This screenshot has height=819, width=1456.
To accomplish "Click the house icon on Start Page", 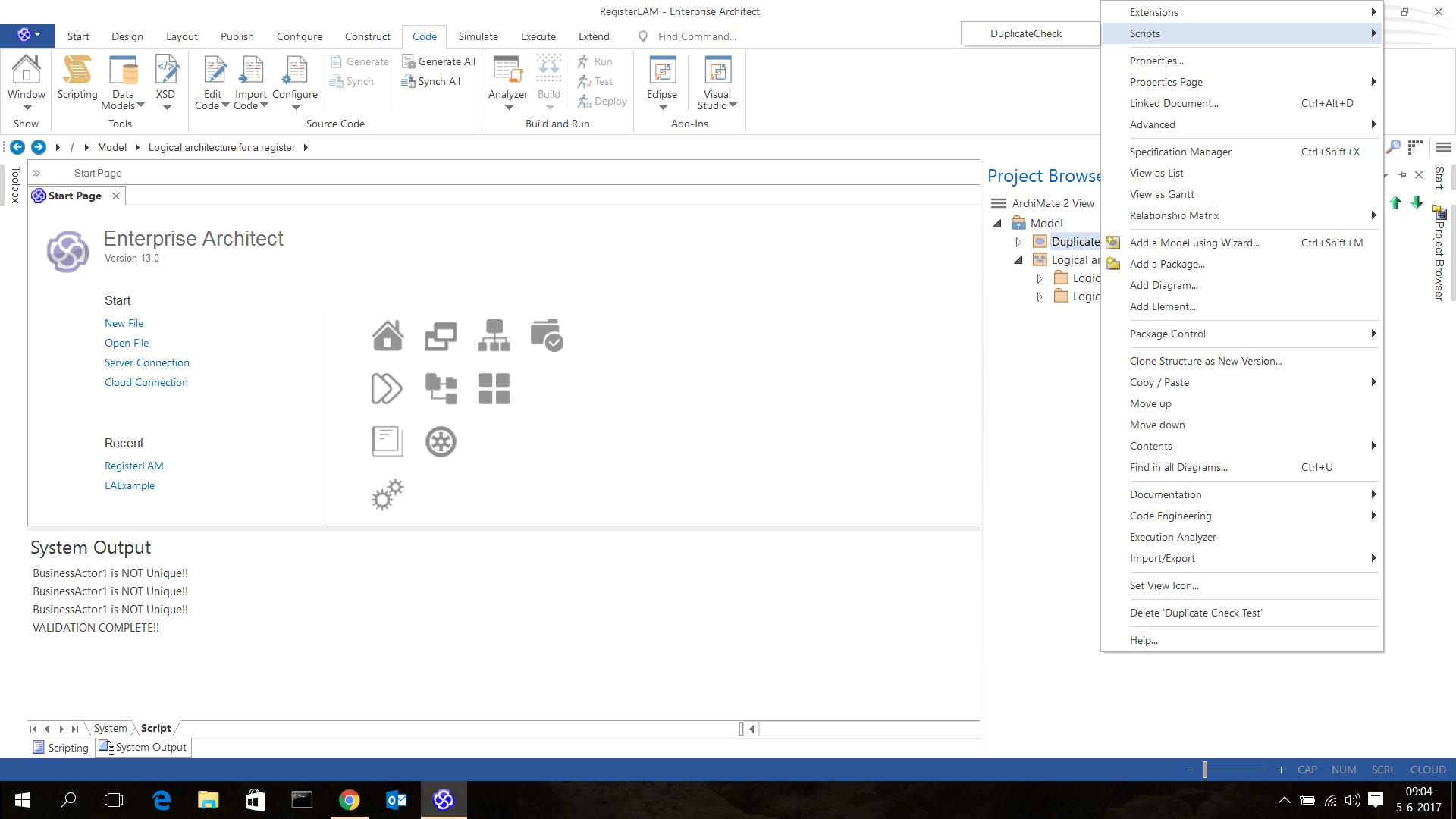I will click(388, 335).
